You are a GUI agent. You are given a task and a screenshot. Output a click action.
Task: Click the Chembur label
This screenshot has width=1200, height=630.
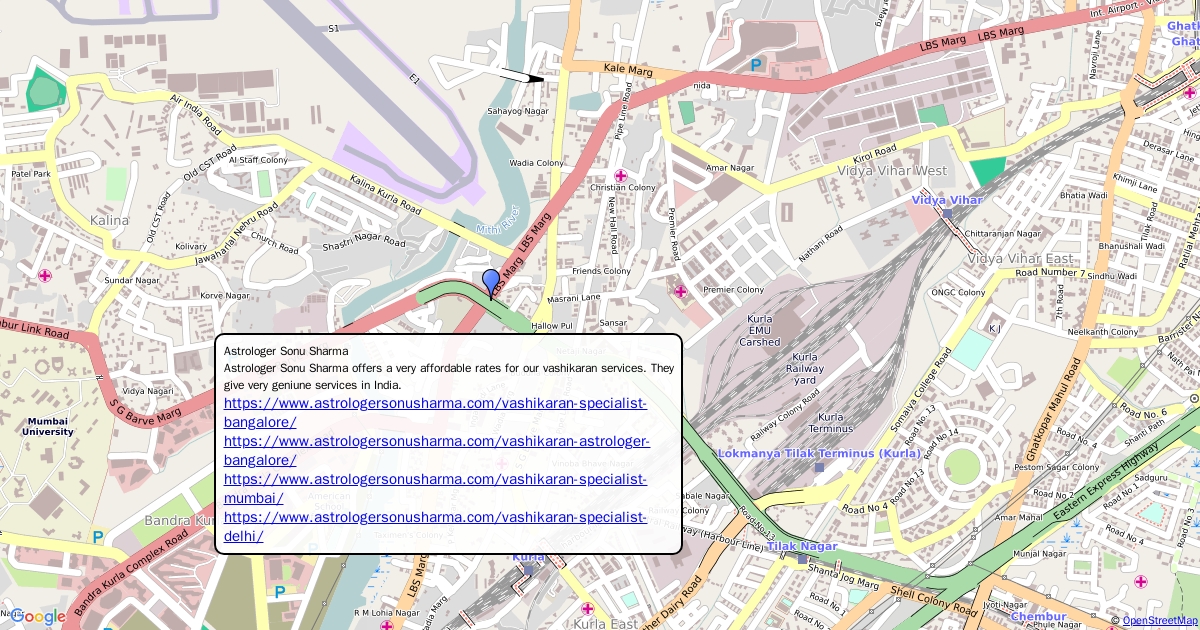[x=1039, y=617]
